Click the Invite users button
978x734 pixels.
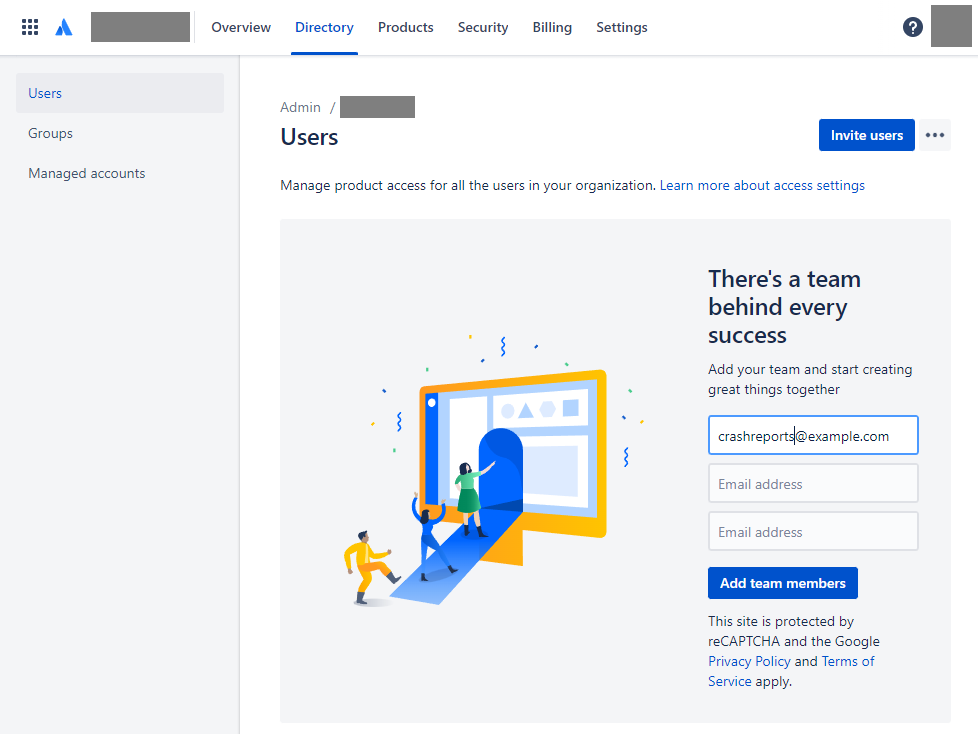point(866,135)
